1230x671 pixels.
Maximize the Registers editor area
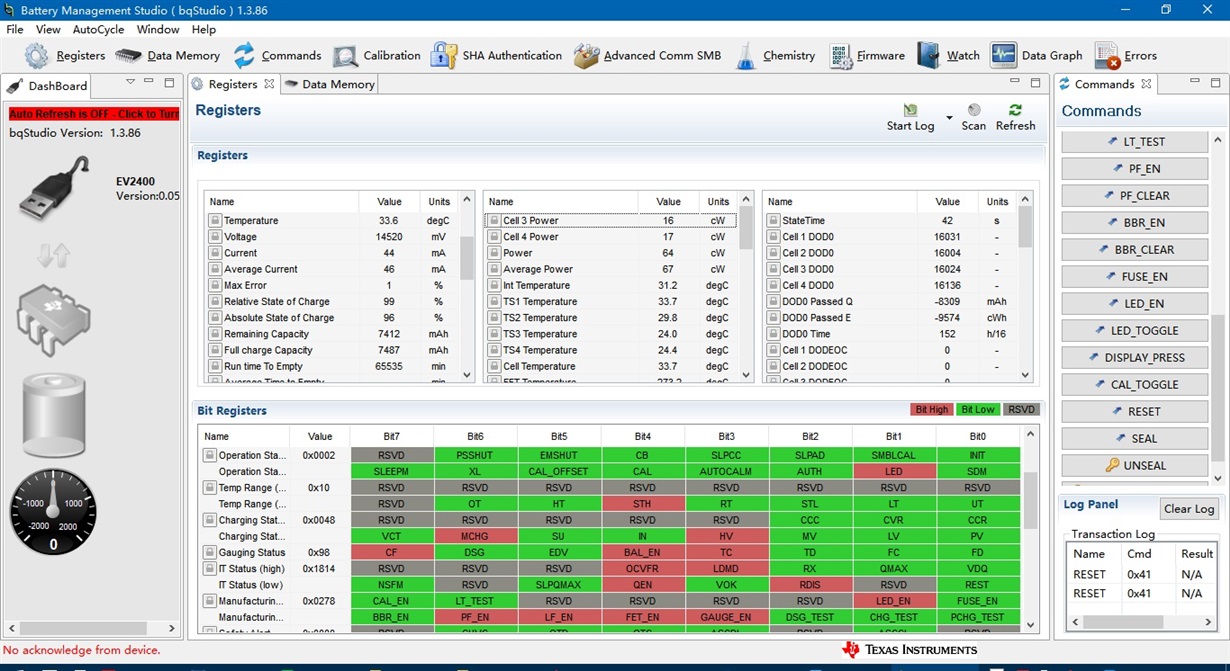[1035, 82]
